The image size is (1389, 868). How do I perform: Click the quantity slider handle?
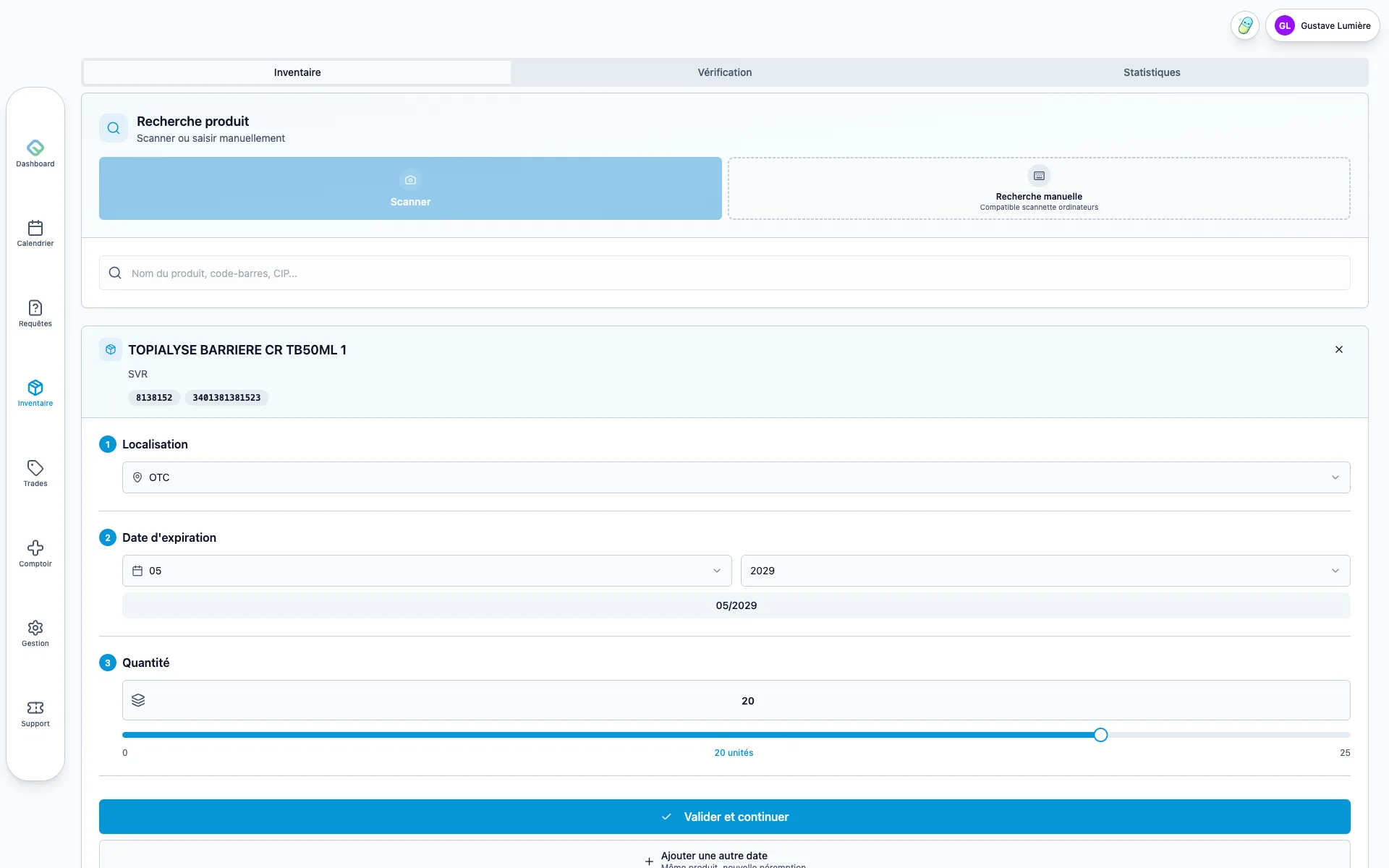pos(1100,735)
